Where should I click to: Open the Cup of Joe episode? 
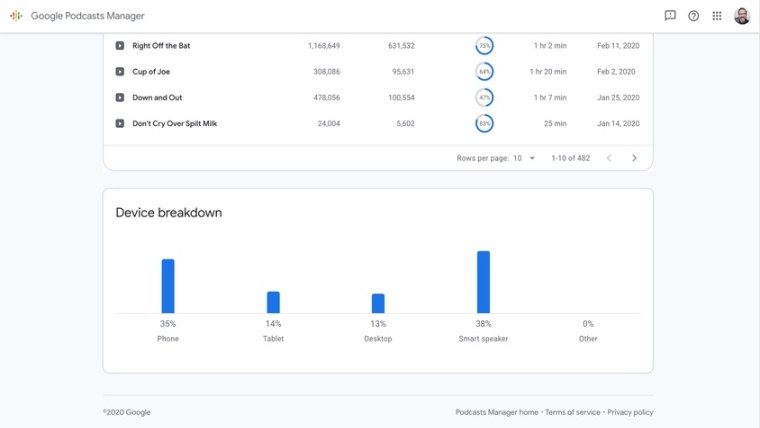151,72
